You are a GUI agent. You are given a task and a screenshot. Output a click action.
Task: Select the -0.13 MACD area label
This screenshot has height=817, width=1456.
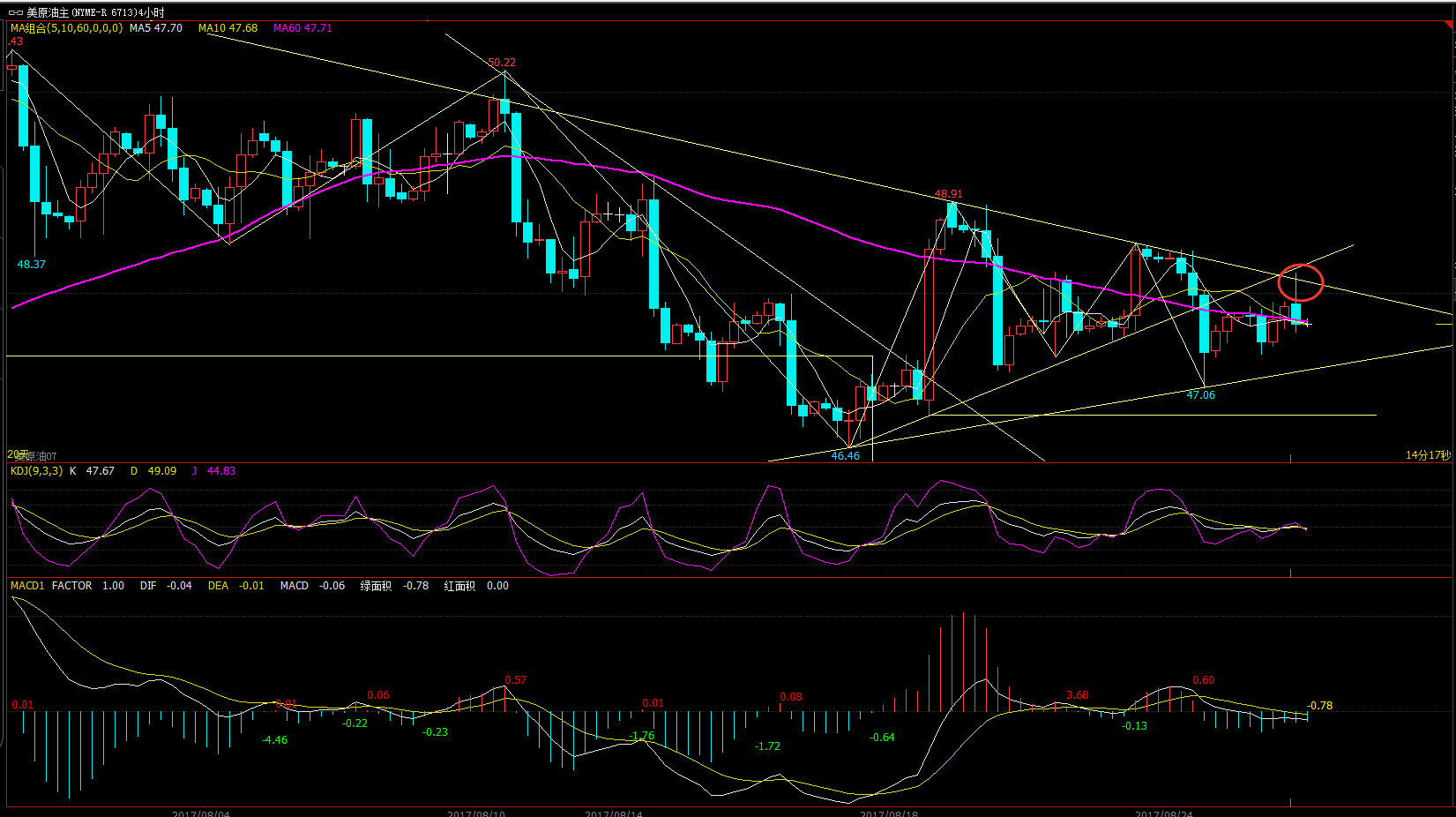(1134, 726)
